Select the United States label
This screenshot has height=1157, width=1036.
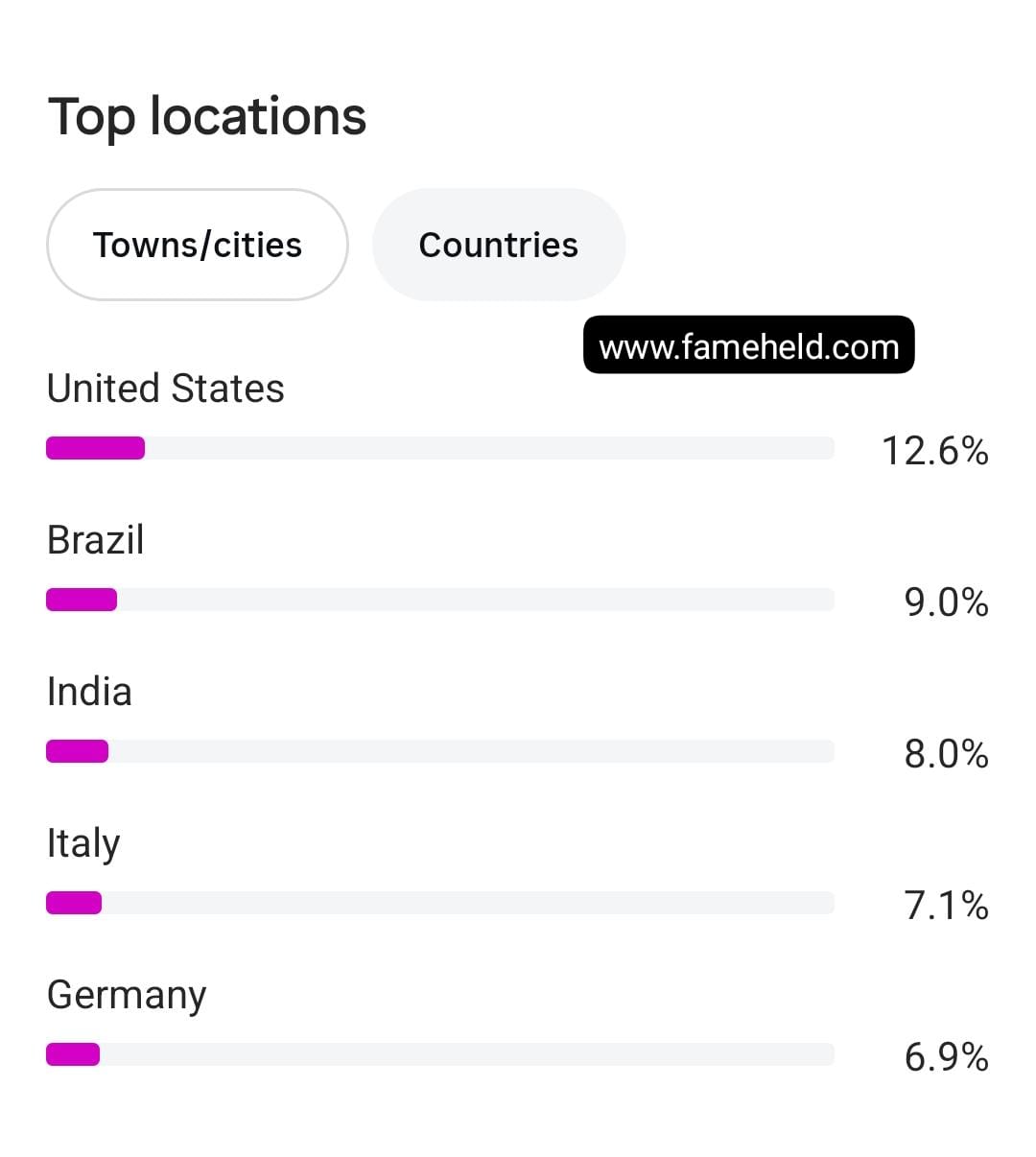[166, 389]
